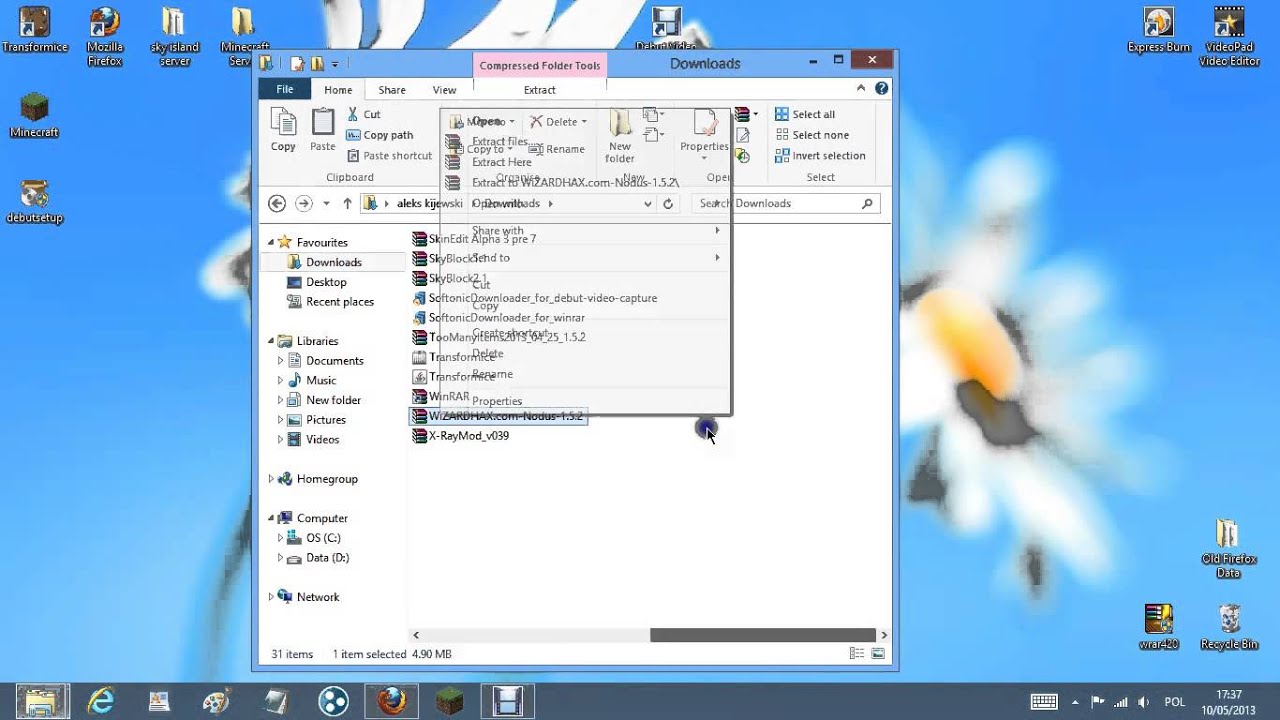Expand the Homegroup node
Image resolution: width=1280 pixels, height=720 pixels.
tap(271, 479)
